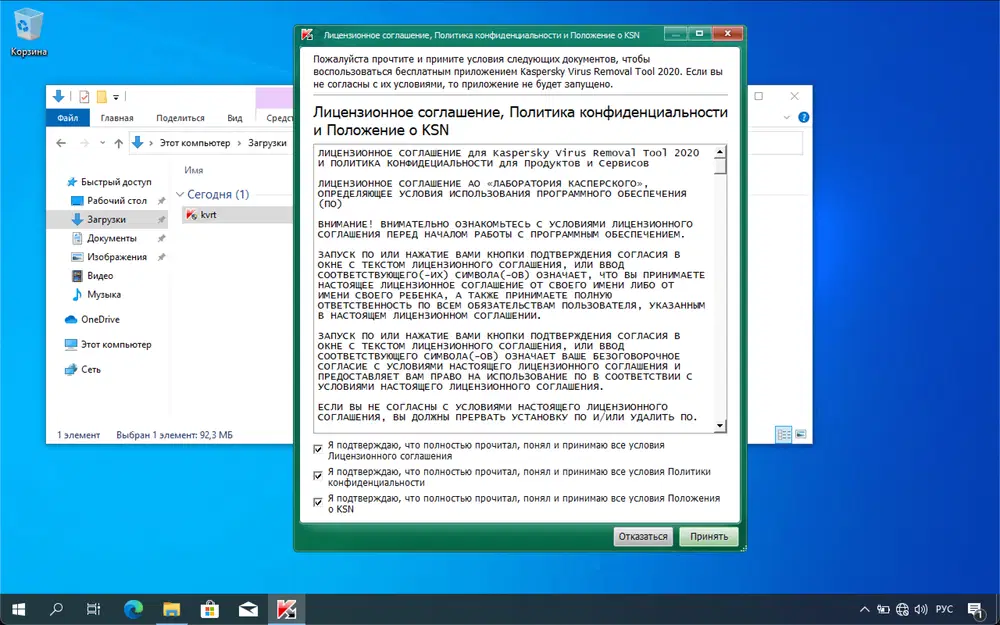Sort by the Имя column header
Image resolution: width=1000 pixels, height=625 pixels.
click(x=194, y=170)
